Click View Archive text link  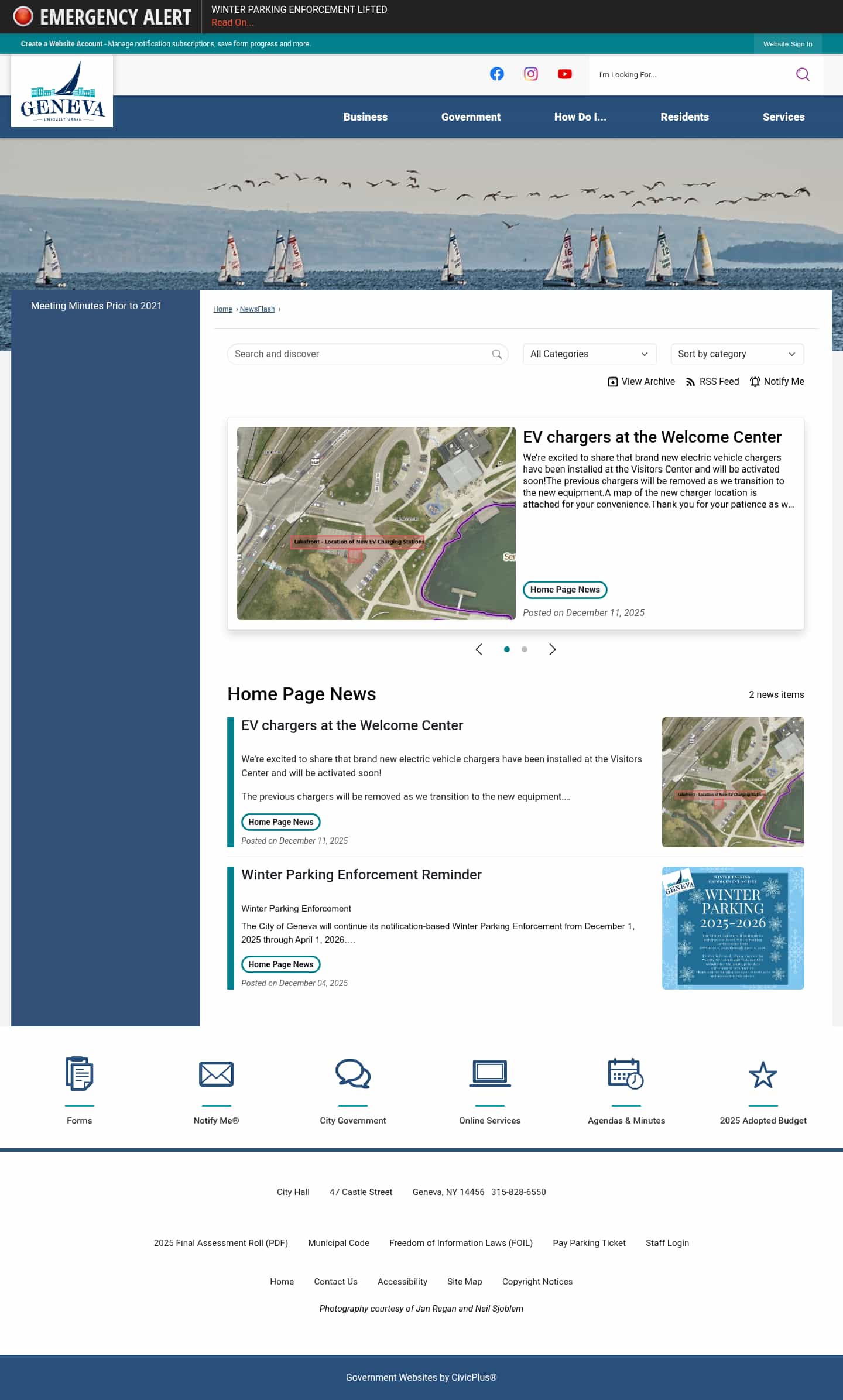(x=648, y=382)
